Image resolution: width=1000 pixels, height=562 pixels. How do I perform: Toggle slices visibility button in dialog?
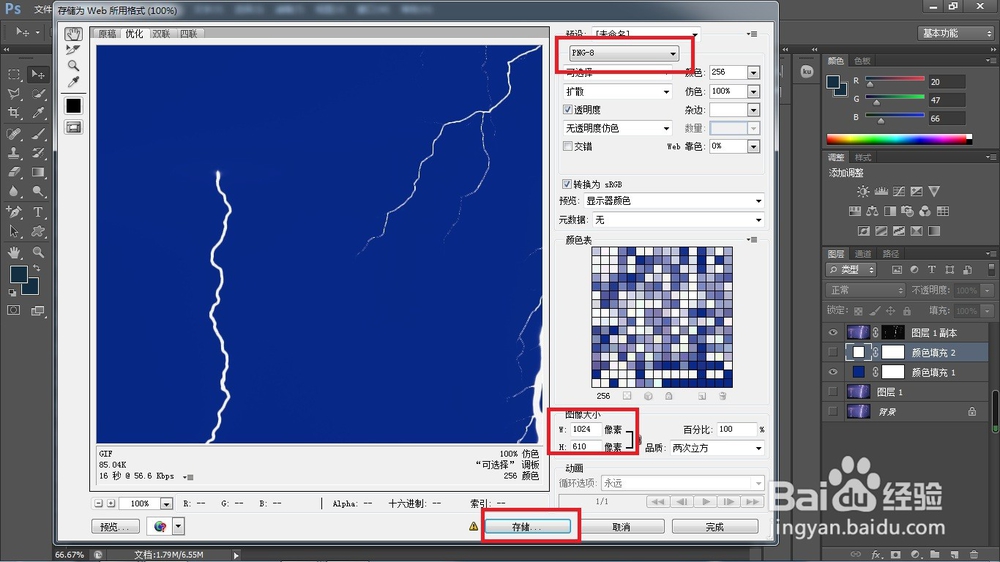click(x=73, y=128)
